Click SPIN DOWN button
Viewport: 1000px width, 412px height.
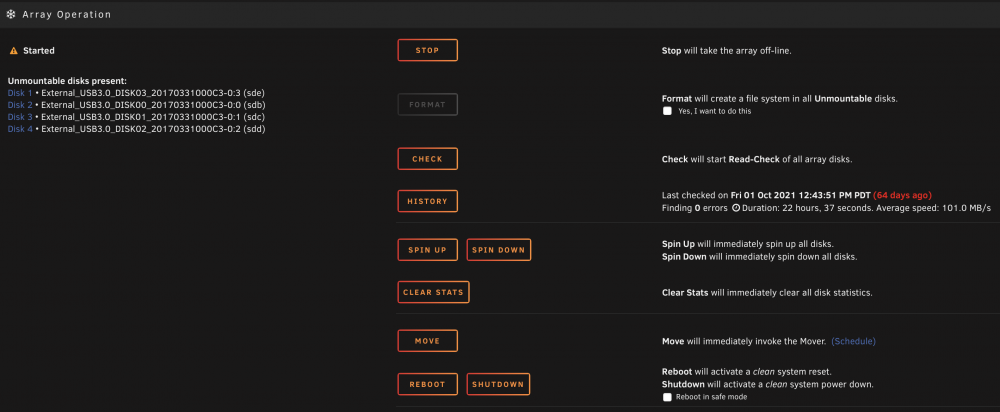[x=499, y=250]
